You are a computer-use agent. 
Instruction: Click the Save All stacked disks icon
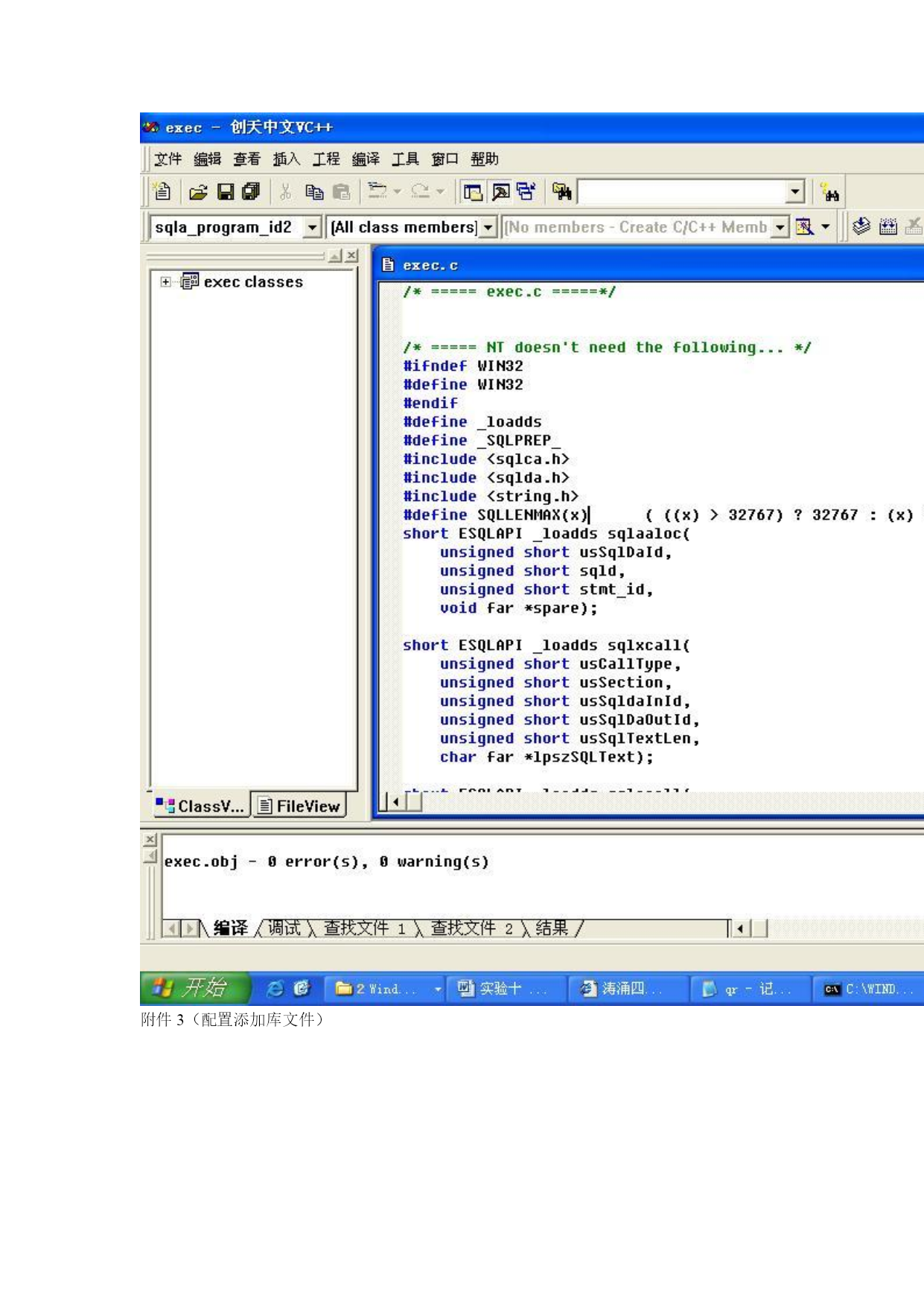pyautogui.click(x=252, y=193)
